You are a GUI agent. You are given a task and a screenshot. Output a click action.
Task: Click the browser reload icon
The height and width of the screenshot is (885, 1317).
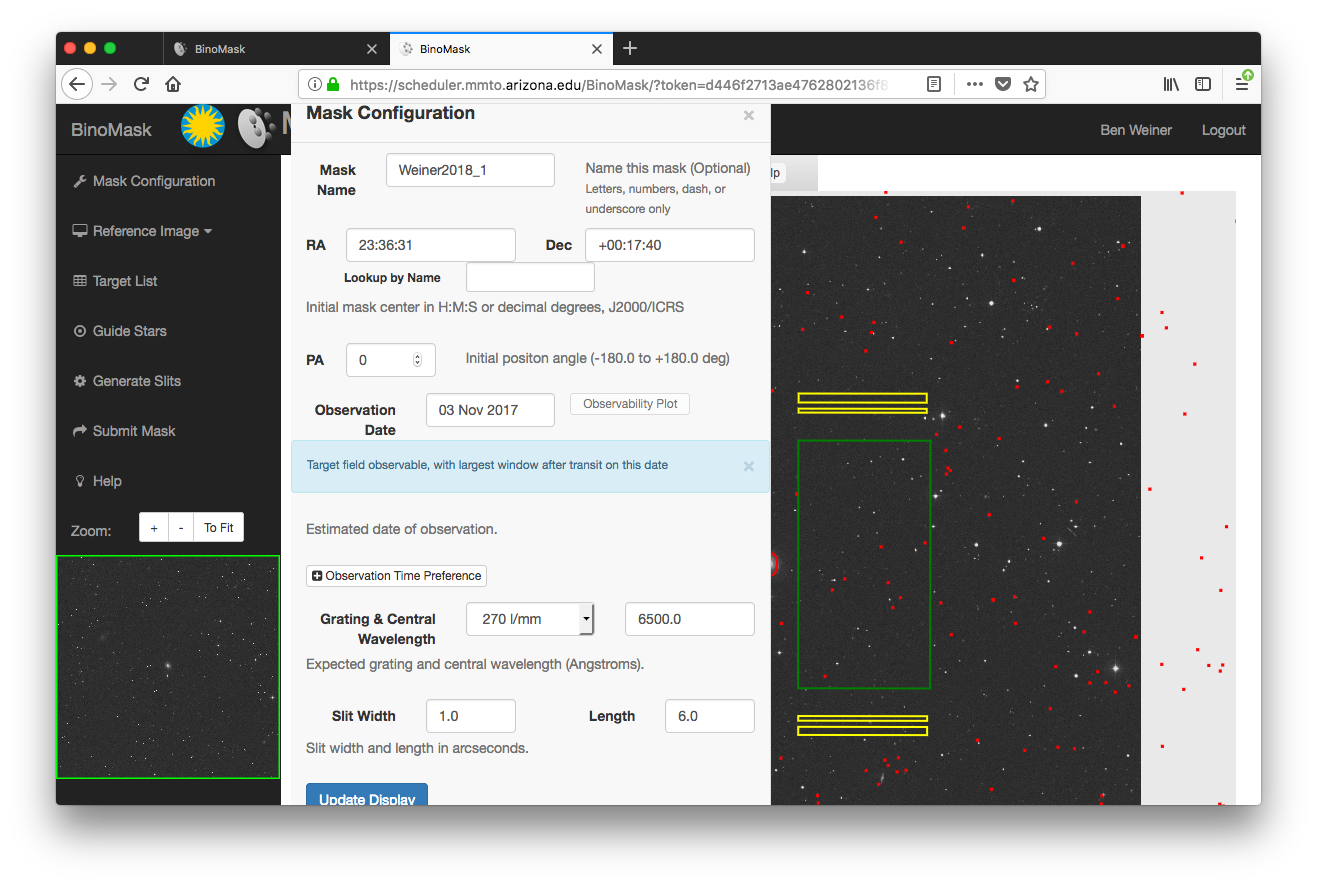tap(141, 84)
